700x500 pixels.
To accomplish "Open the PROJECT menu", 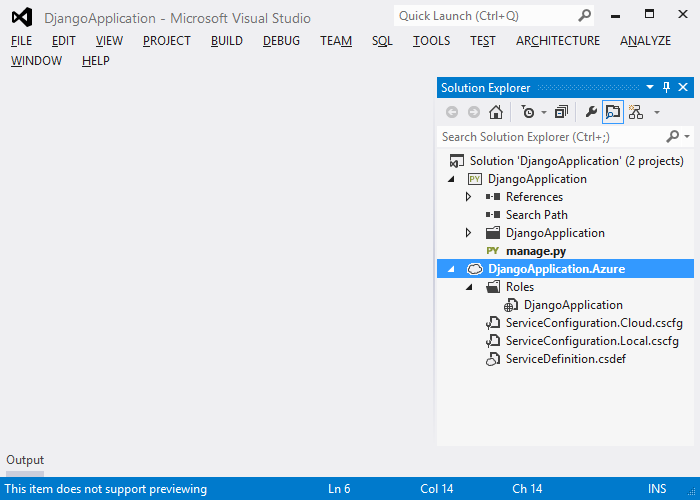I will click(x=167, y=41).
